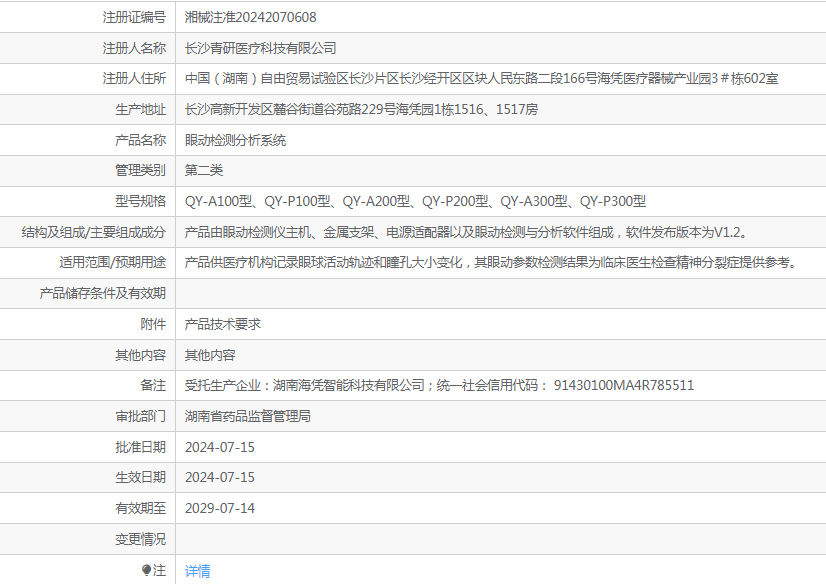Click the 生效日期 label
The width and height of the screenshot is (826, 584).
tap(141, 477)
